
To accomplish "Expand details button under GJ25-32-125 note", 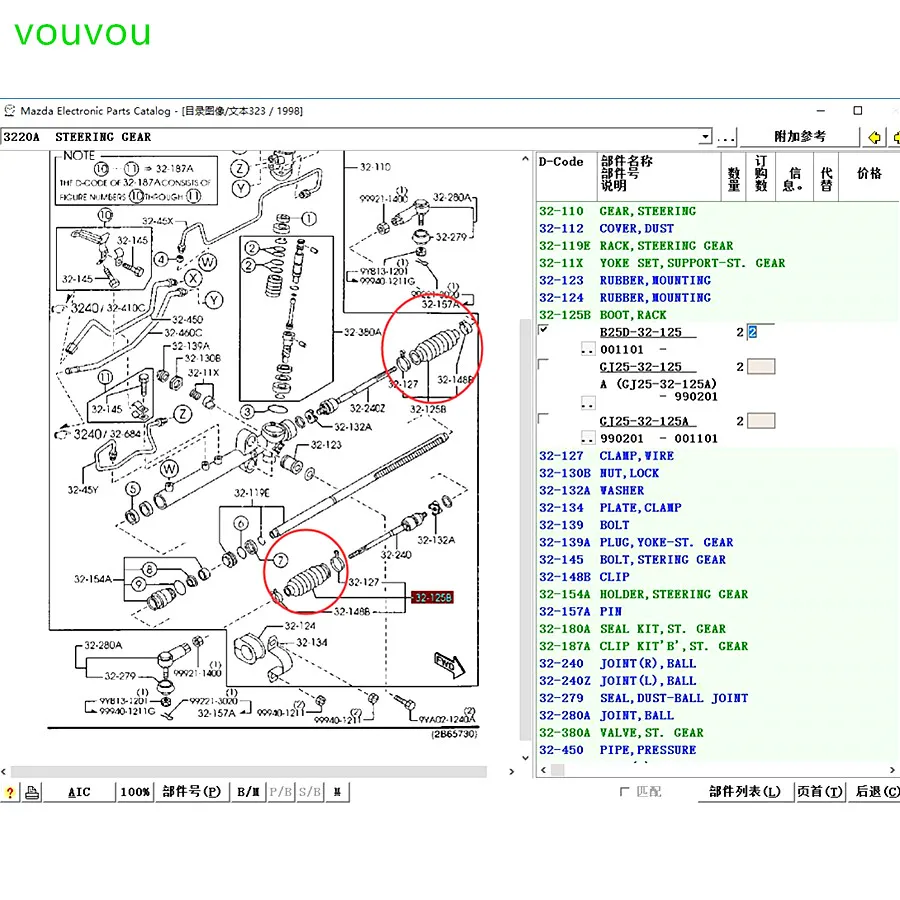I will pos(588,404).
